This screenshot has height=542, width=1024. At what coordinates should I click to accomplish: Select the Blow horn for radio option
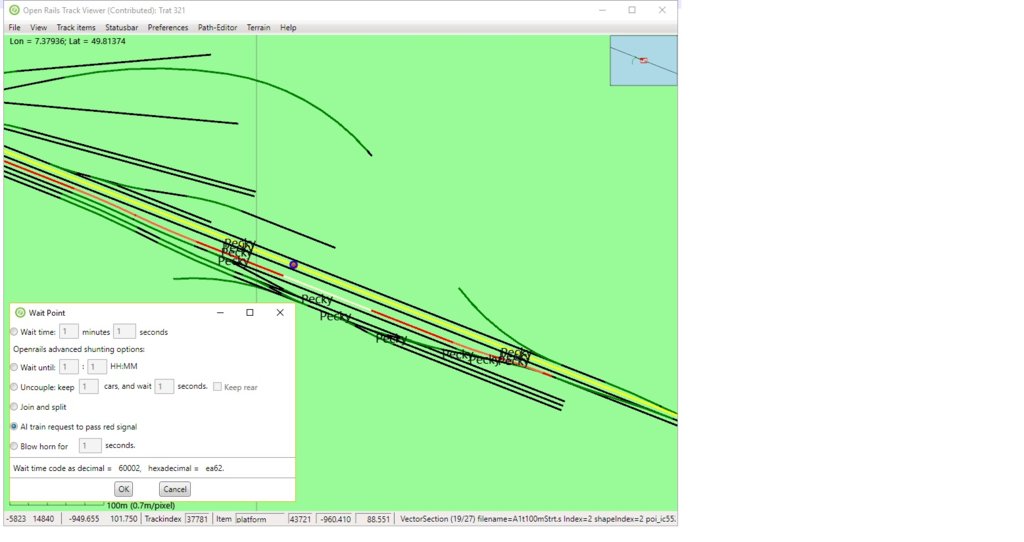pyautogui.click(x=14, y=446)
